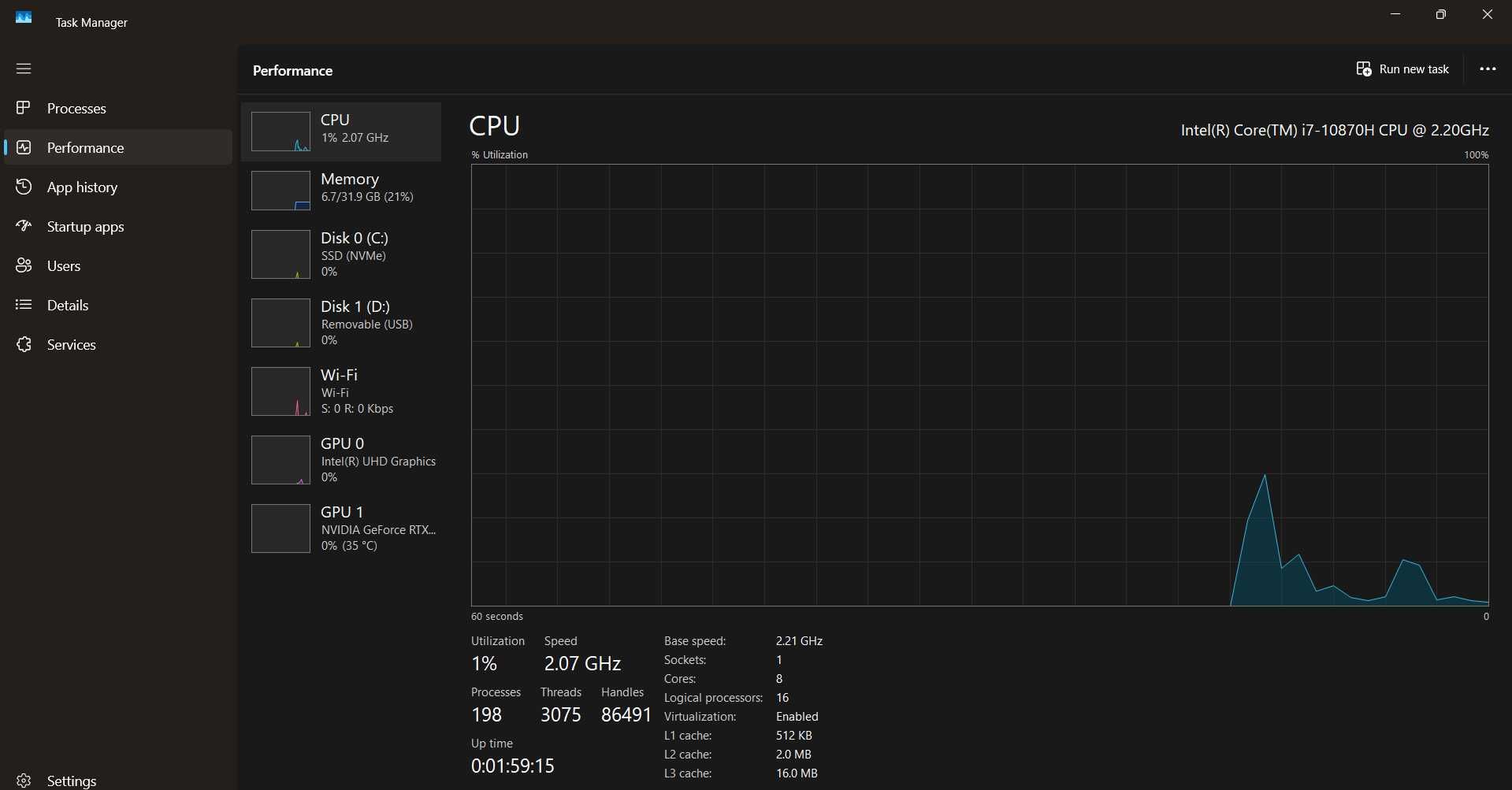Screen dimensions: 1512x790
Task: Open the three-dot more options menu
Action: 1488,69
